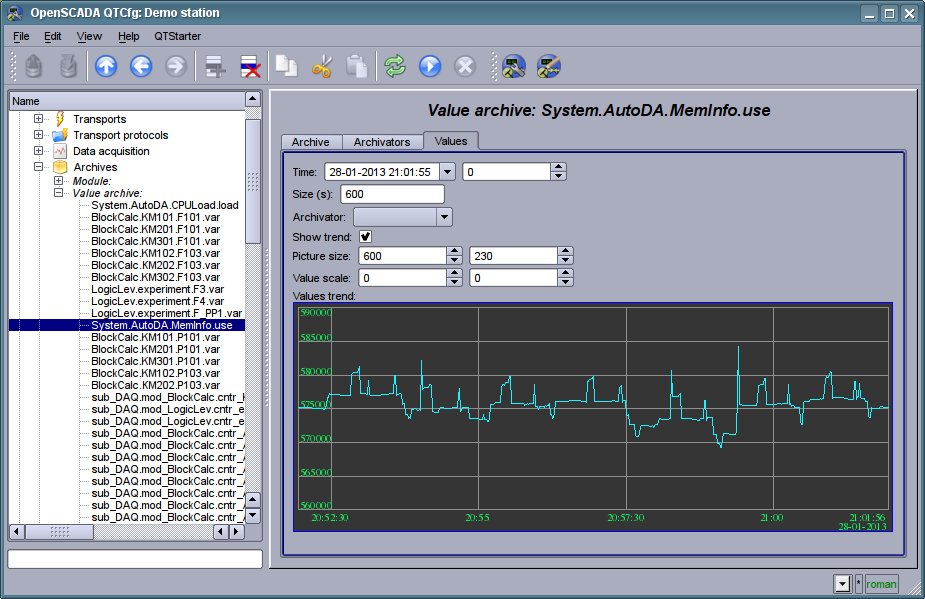
Task: Open the View menu
Action: (89, 36)
